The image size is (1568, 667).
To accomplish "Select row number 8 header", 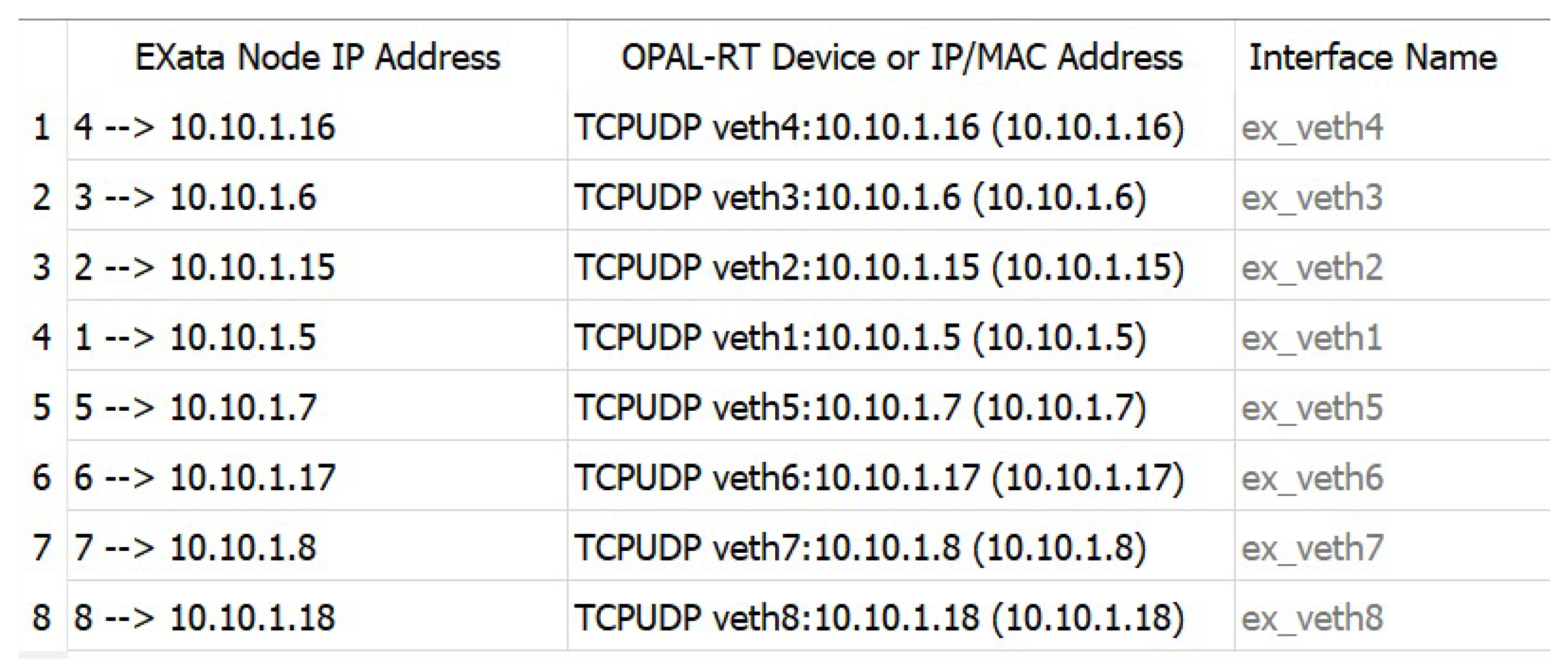I will tap(41, 617).
